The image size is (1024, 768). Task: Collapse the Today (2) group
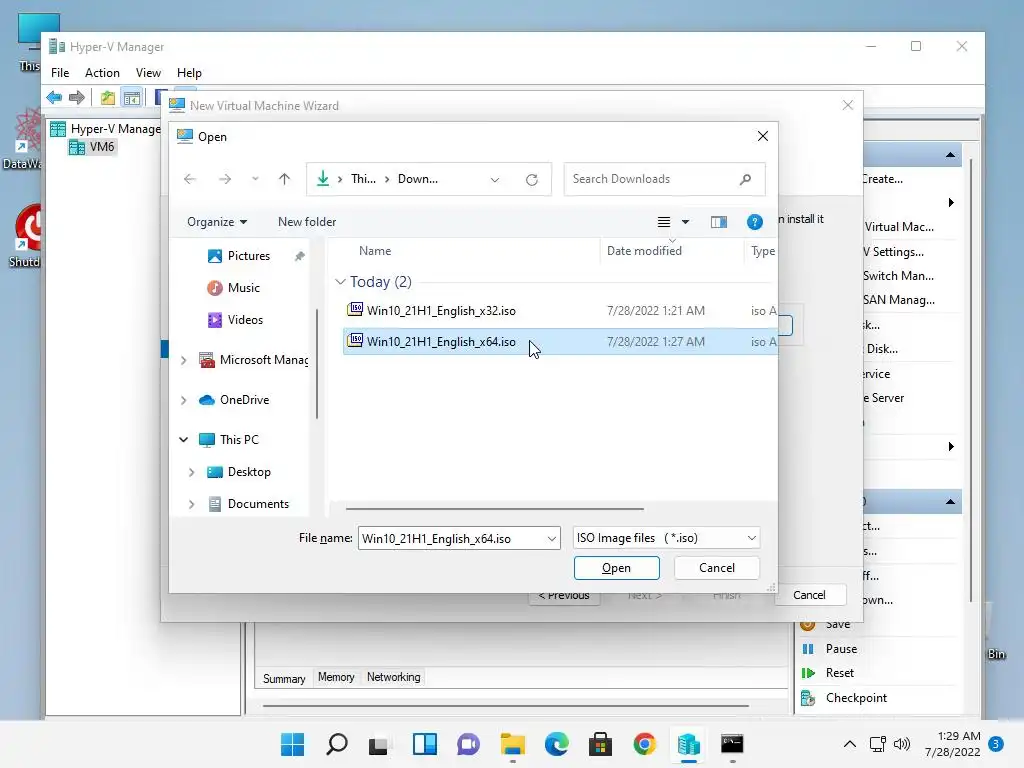340,281
